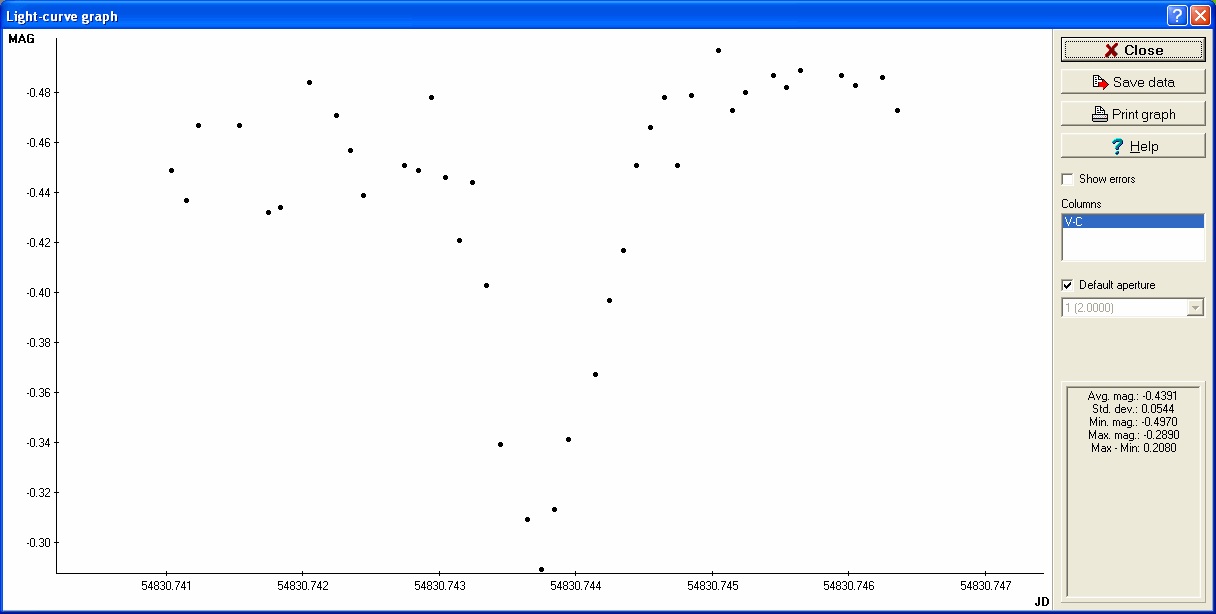1216x614 pixels.
Task: Click the Save data disk icon
Action: tap(1100, 82)
